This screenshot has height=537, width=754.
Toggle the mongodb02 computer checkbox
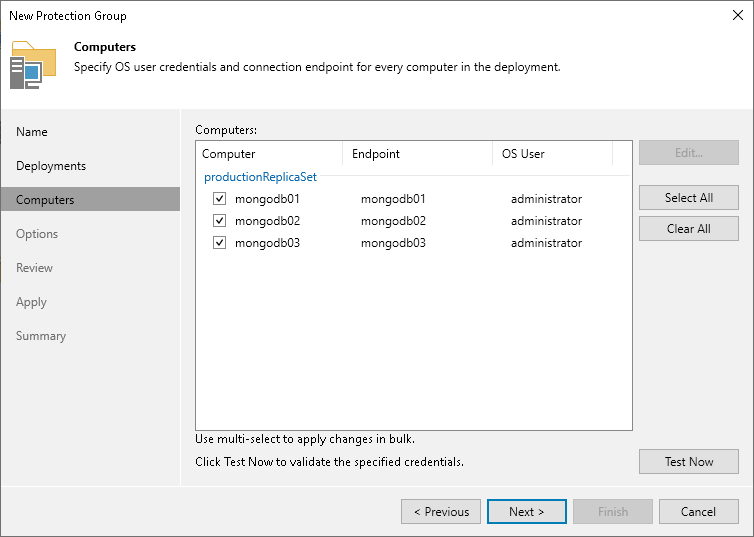pos(219,221)
